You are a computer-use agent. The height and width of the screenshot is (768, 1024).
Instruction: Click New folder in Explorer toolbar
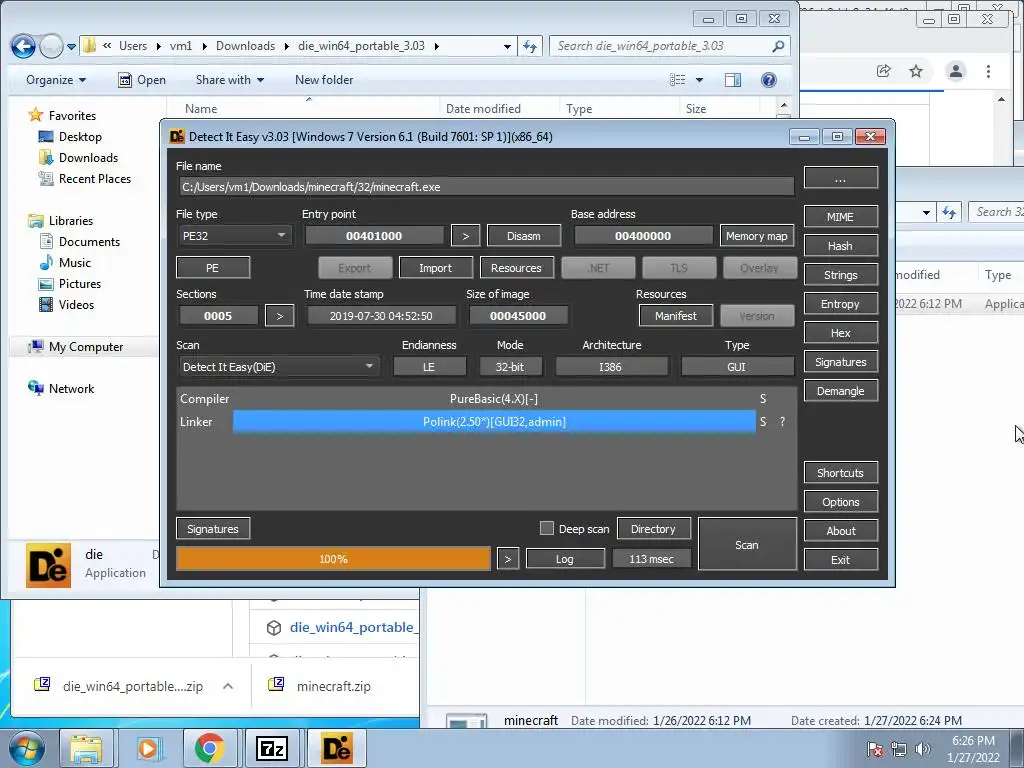pos(324,80)
